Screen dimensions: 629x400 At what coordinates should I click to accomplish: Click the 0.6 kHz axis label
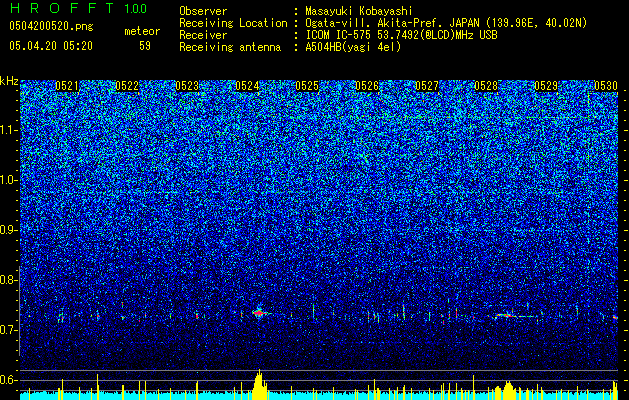(7, 380)
